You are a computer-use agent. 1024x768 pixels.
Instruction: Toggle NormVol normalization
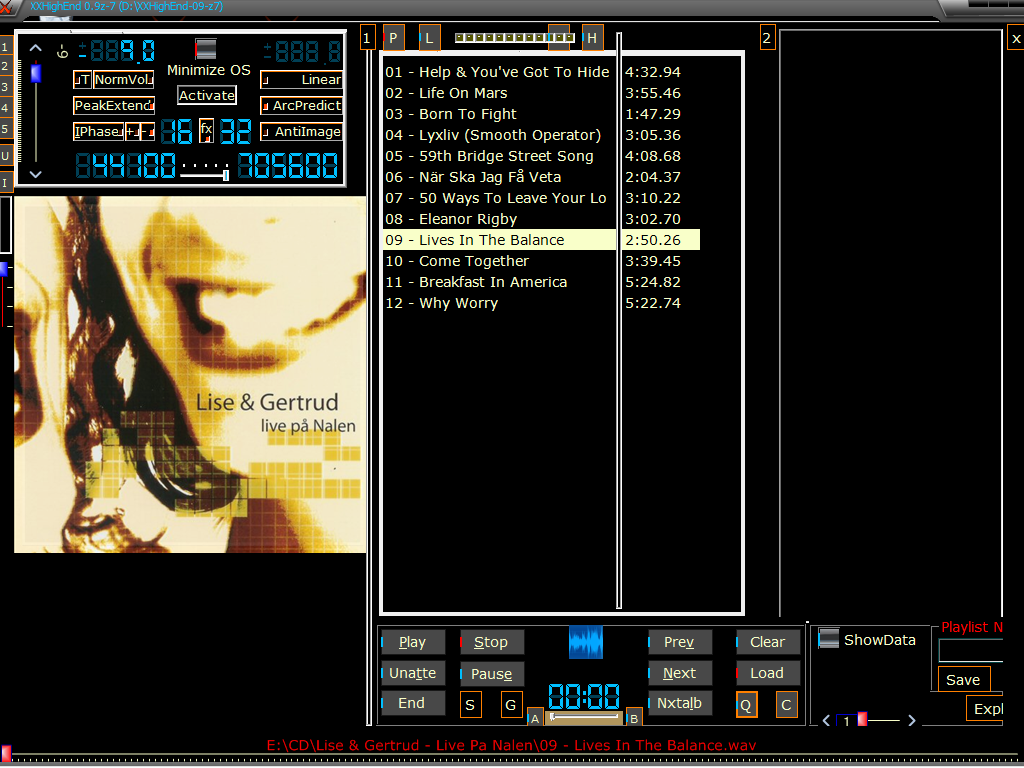[x=123, y=80]
